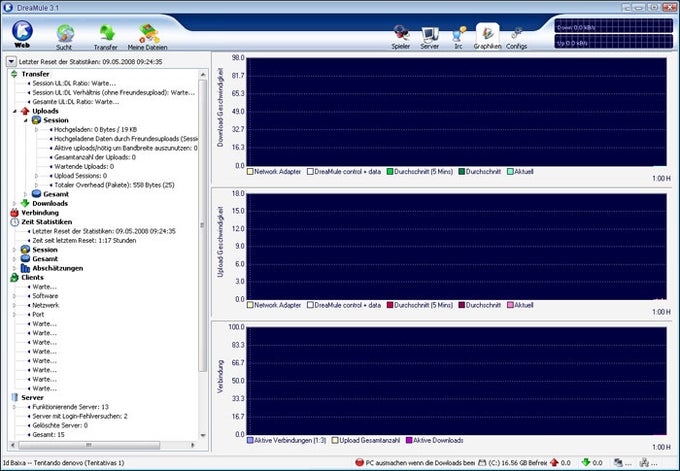Open the statistics menu dropdown button
680x471 pixels.
11,62
